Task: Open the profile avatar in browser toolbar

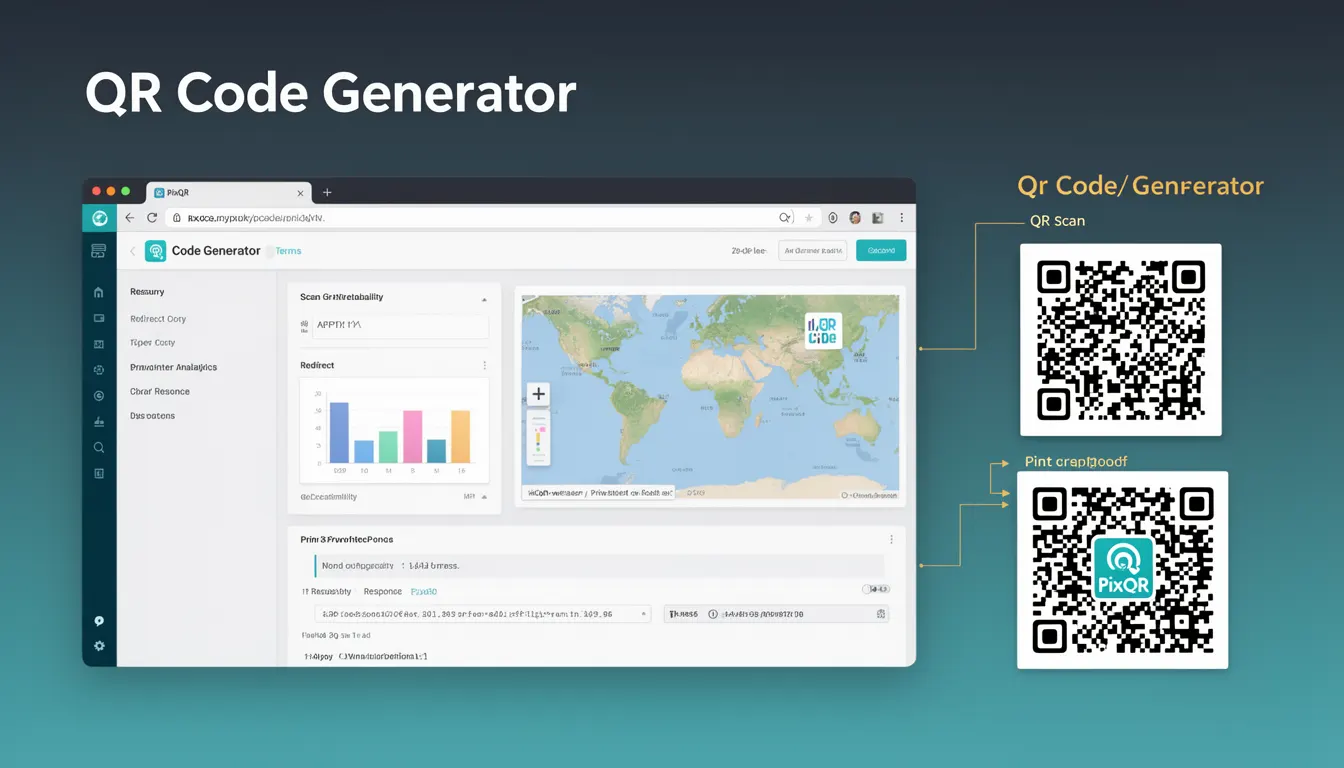Action: pos(855,218)
